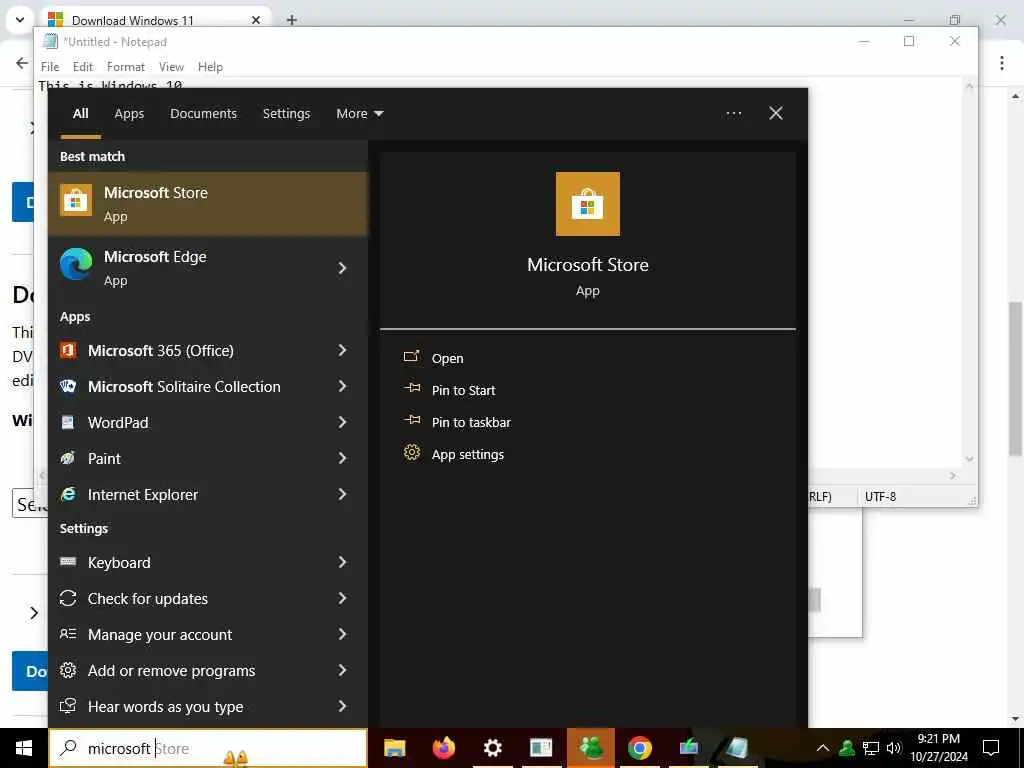
Task: Expand Internet Explorer result arrow
Action: (x=342, y=494)
